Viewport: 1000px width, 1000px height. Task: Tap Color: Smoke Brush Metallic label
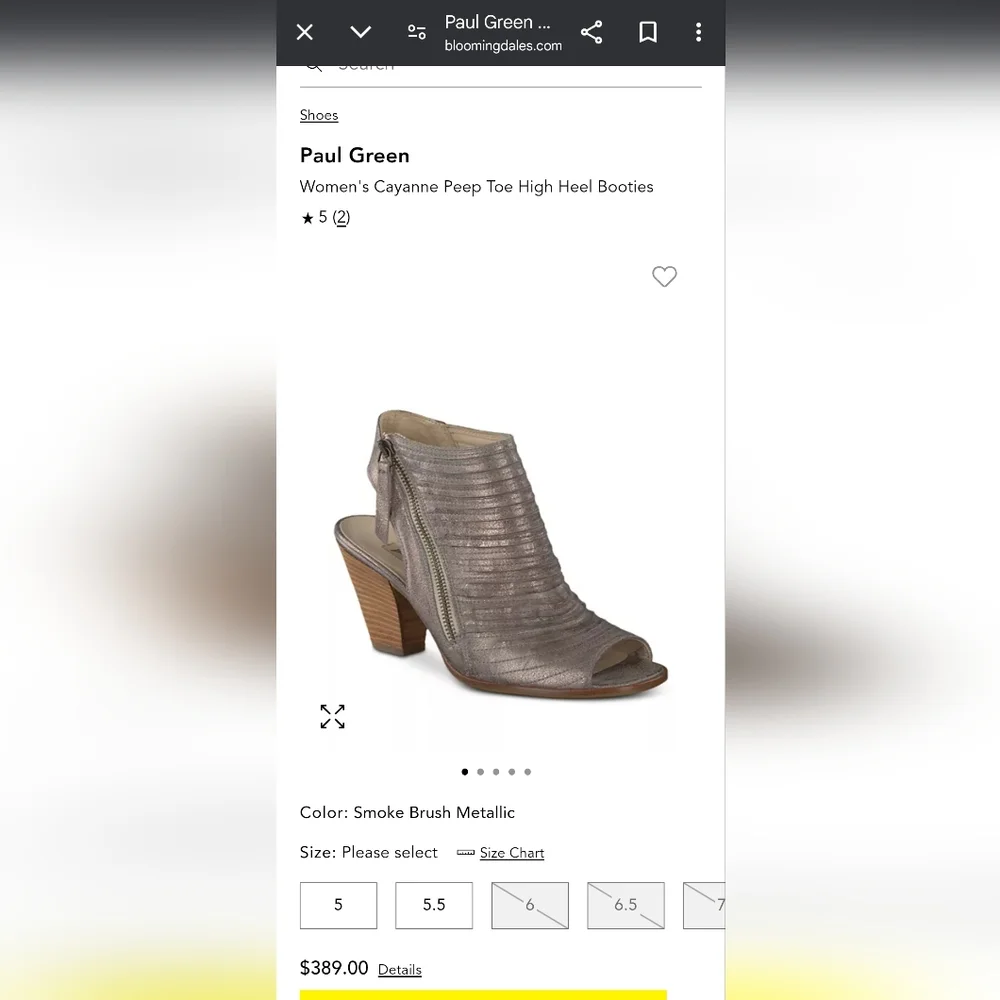408,812
